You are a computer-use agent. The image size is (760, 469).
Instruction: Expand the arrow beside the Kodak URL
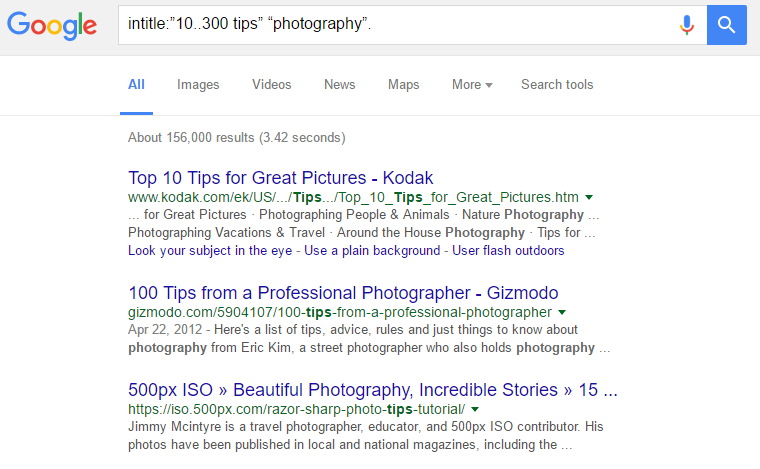click(589, 198)
